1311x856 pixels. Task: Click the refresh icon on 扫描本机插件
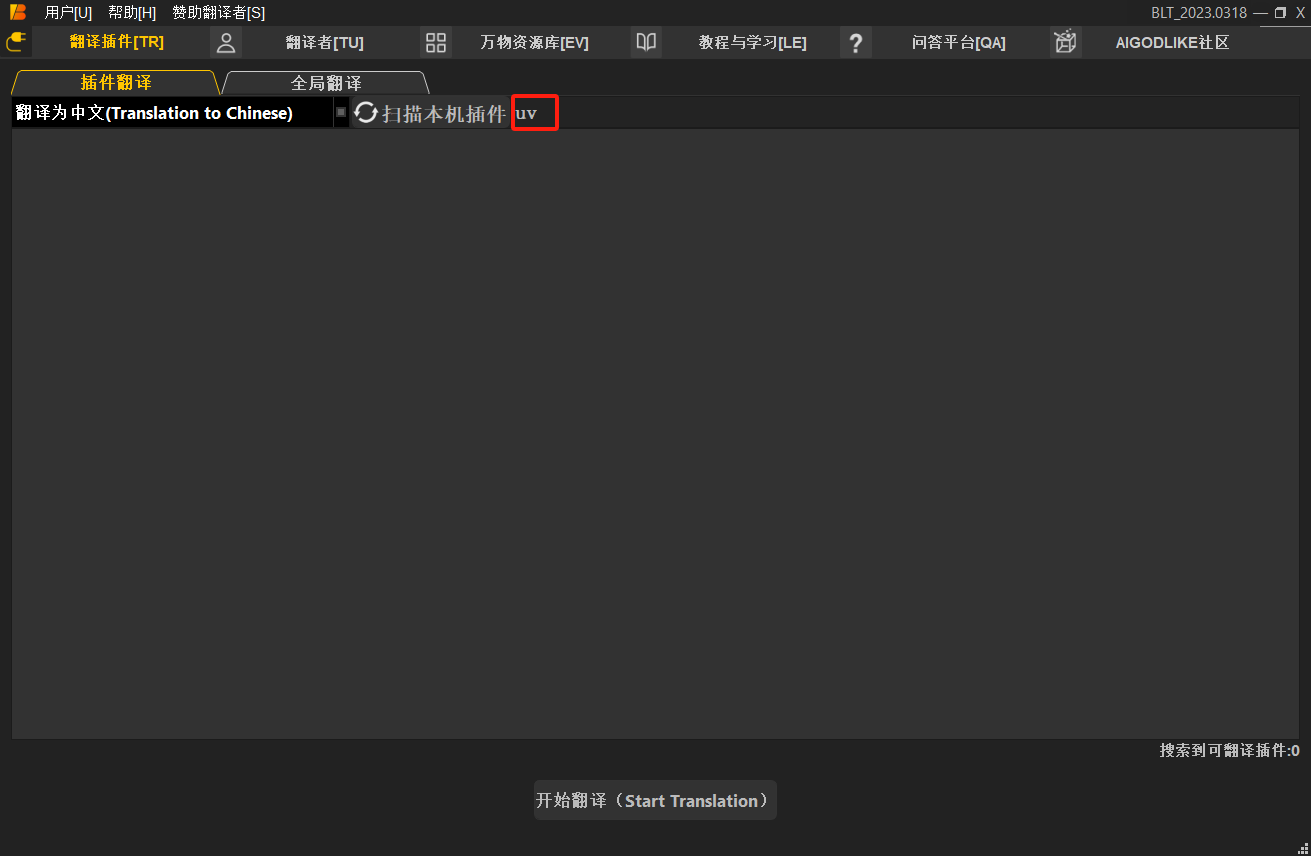(366, 113)
